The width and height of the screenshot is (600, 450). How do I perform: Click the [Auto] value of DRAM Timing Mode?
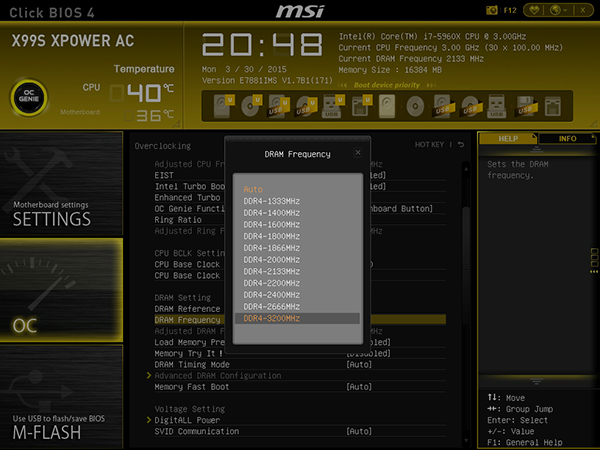(x=359, y=365)
